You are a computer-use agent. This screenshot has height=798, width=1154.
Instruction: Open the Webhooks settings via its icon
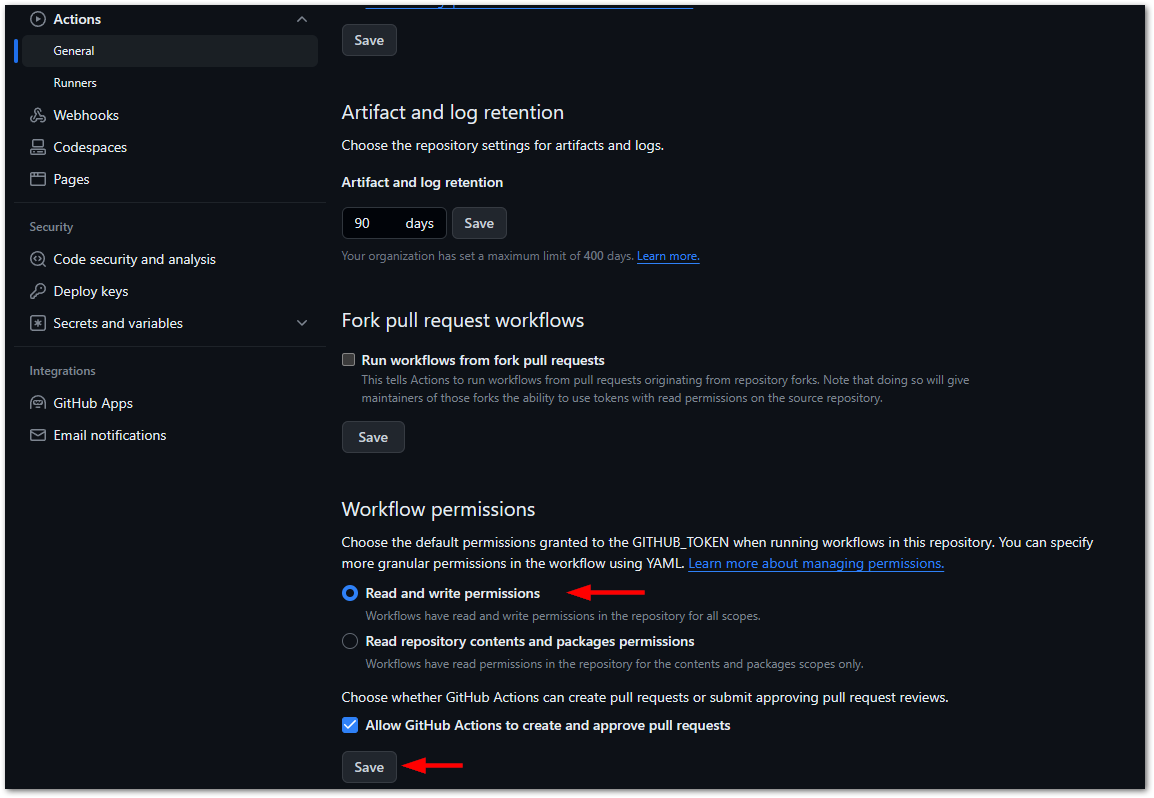coord(37,115)
